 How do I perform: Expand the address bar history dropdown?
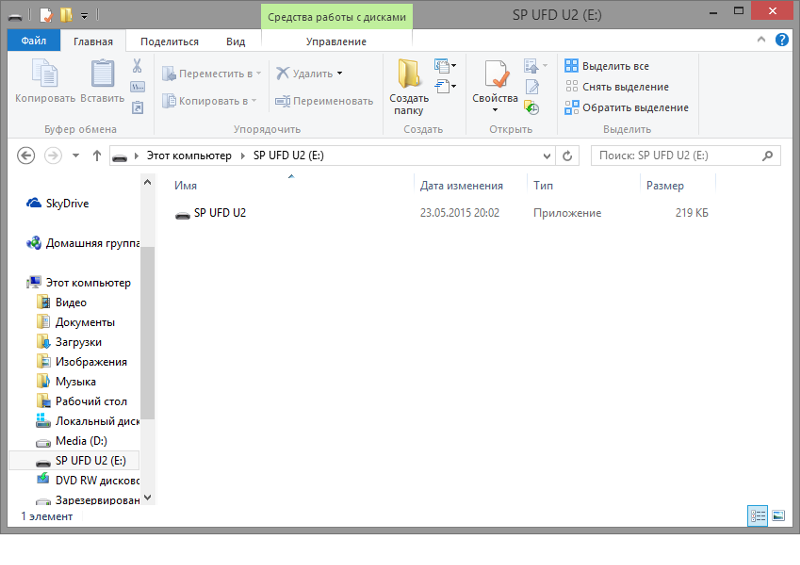pos(547,156)
